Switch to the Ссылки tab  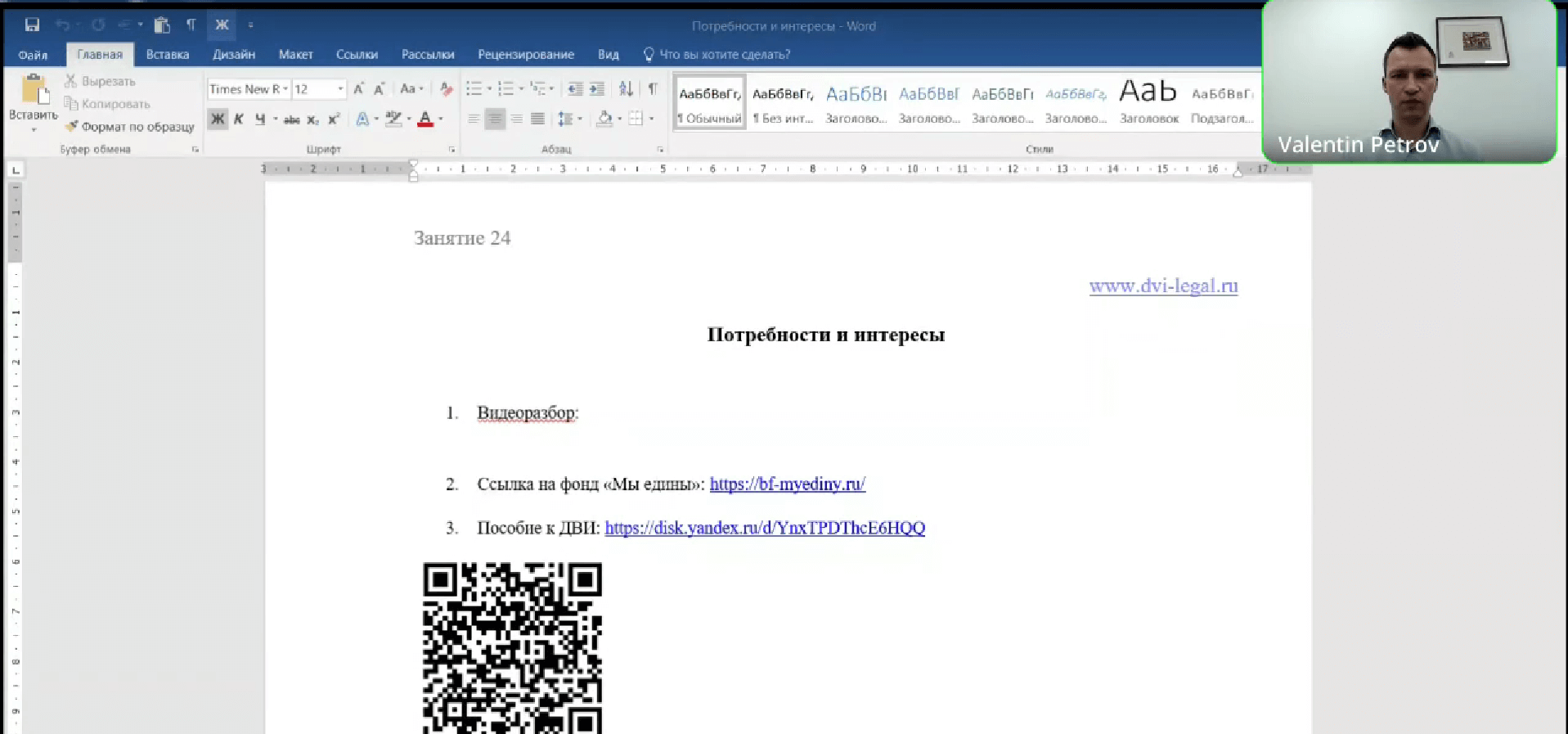point(357,55)
